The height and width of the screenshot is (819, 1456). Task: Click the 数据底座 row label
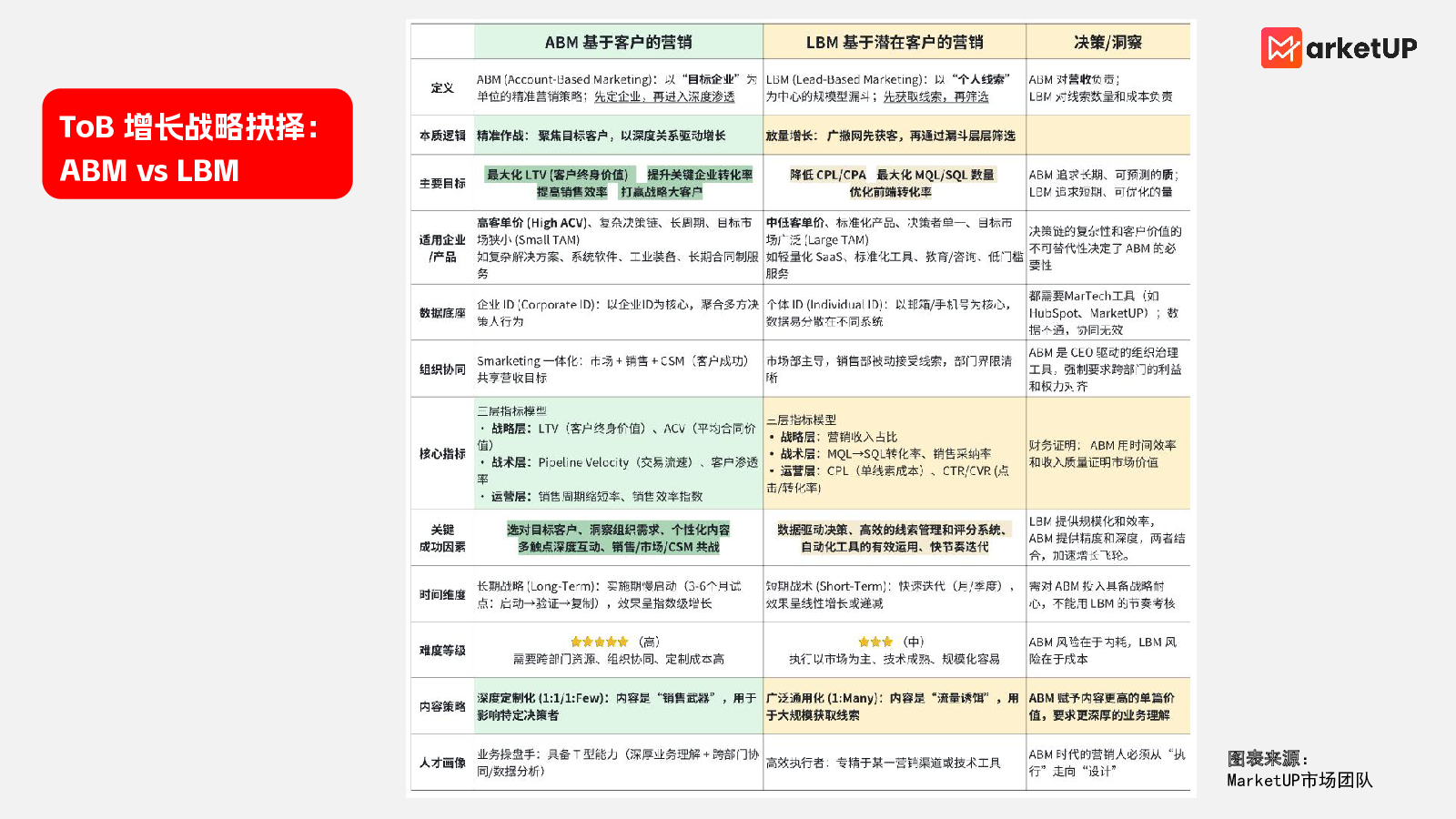pos(442,313)
